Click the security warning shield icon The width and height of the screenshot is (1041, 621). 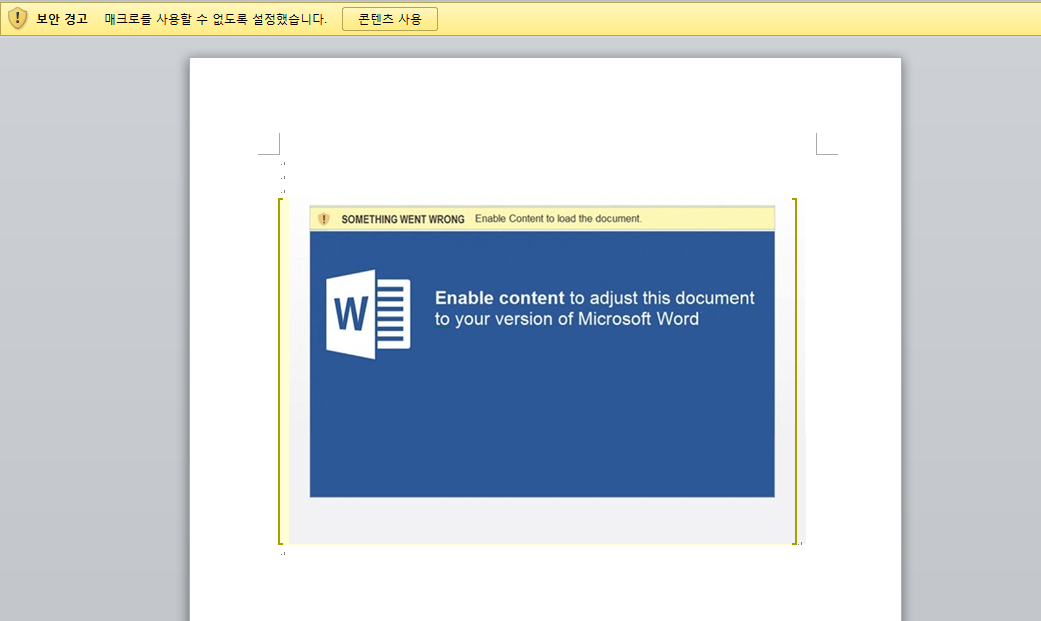pyautogui.click(x=18, y=19)
